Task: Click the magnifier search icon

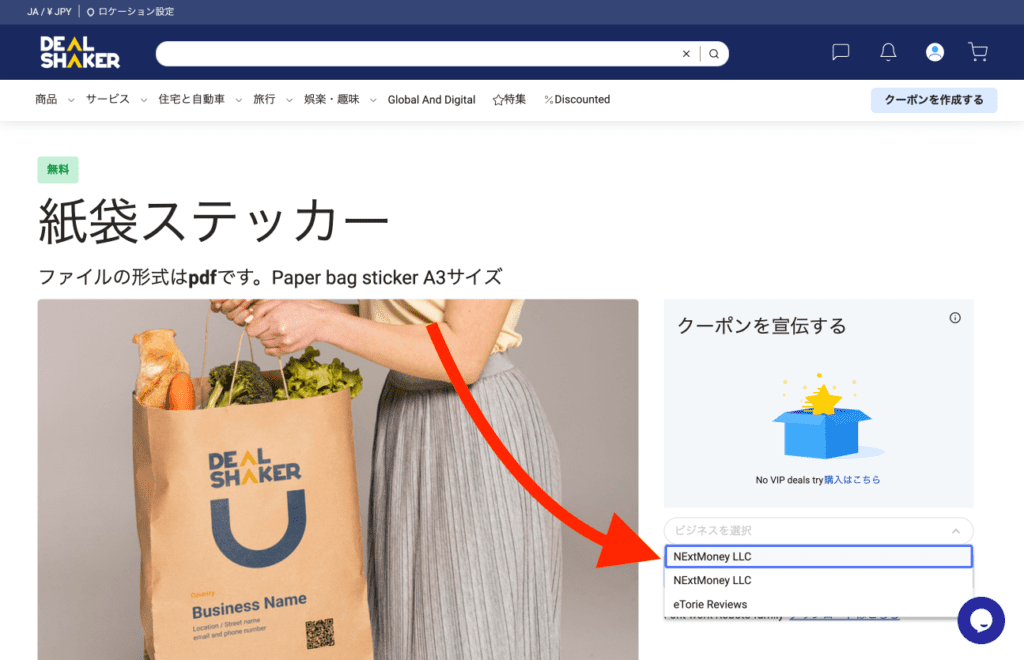Action: pos(714,54)
